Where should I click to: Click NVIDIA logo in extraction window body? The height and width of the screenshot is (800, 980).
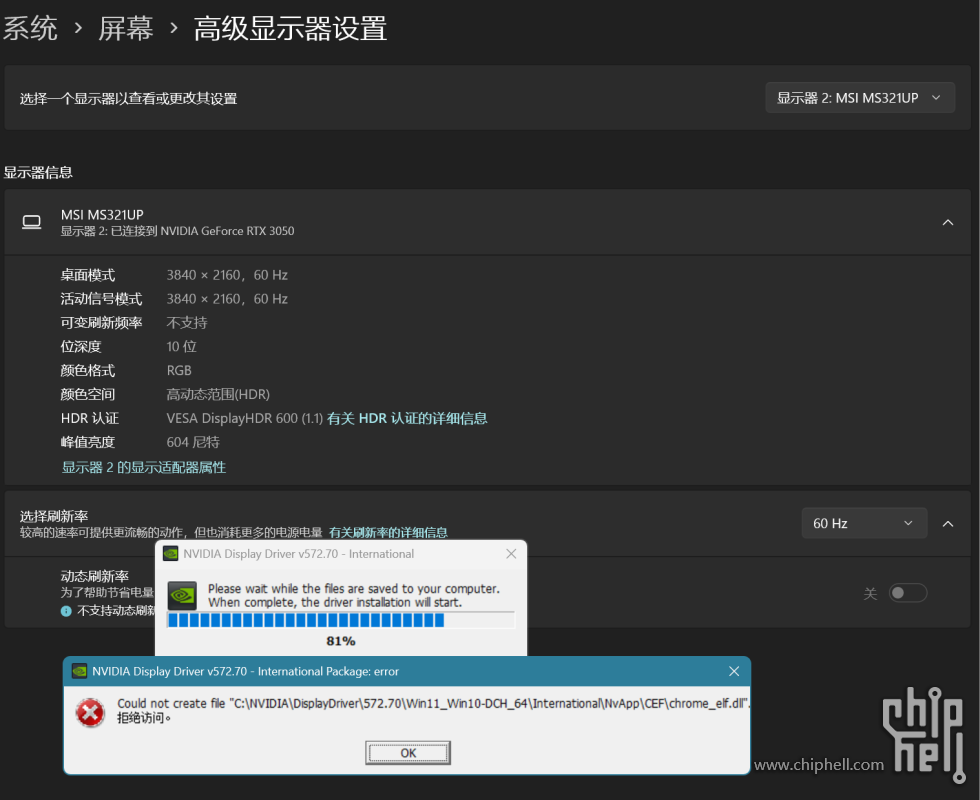tap(182, 596)
